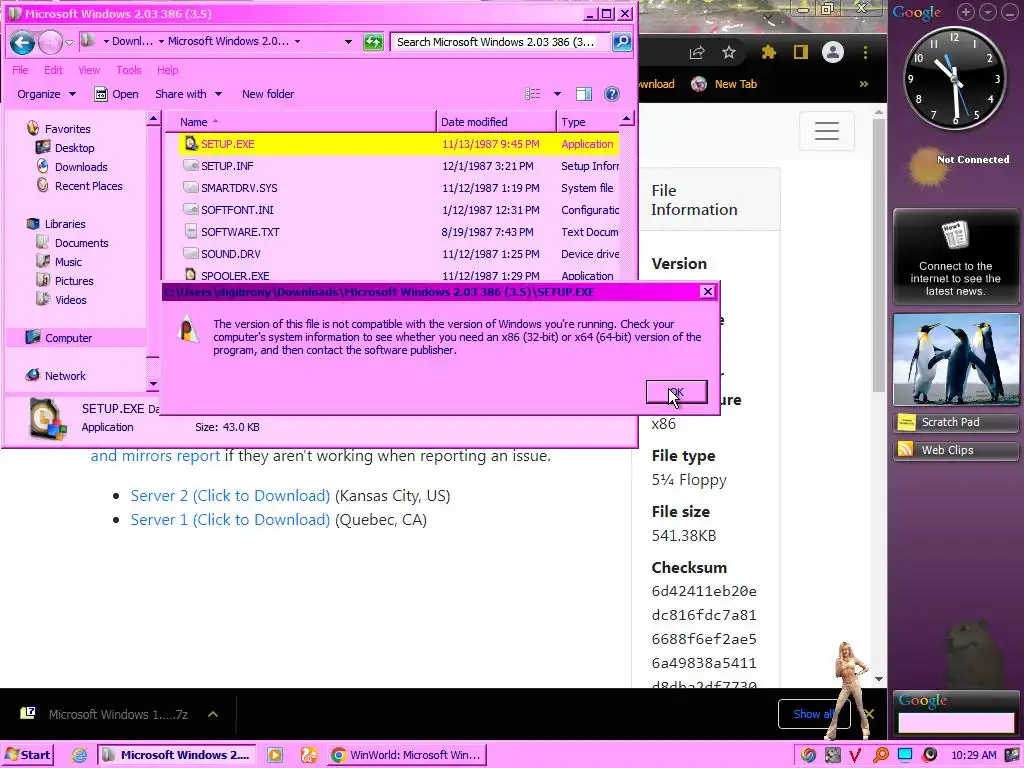Open Chrome three-dot menu
Viewport: 1024px width, 768px height.
pyautogui.click(x=865, y=52)
